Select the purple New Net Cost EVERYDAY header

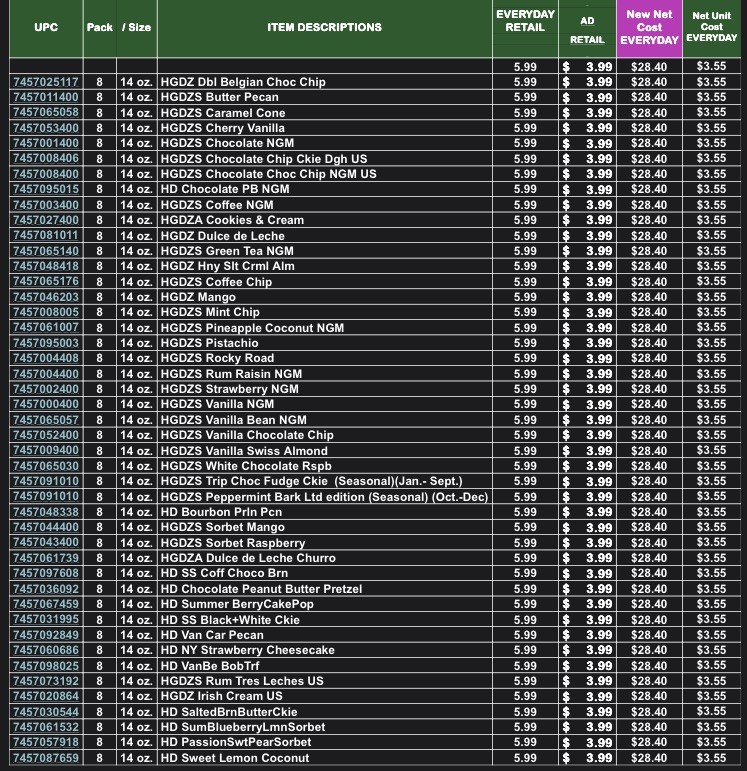(x=649, y=28)
